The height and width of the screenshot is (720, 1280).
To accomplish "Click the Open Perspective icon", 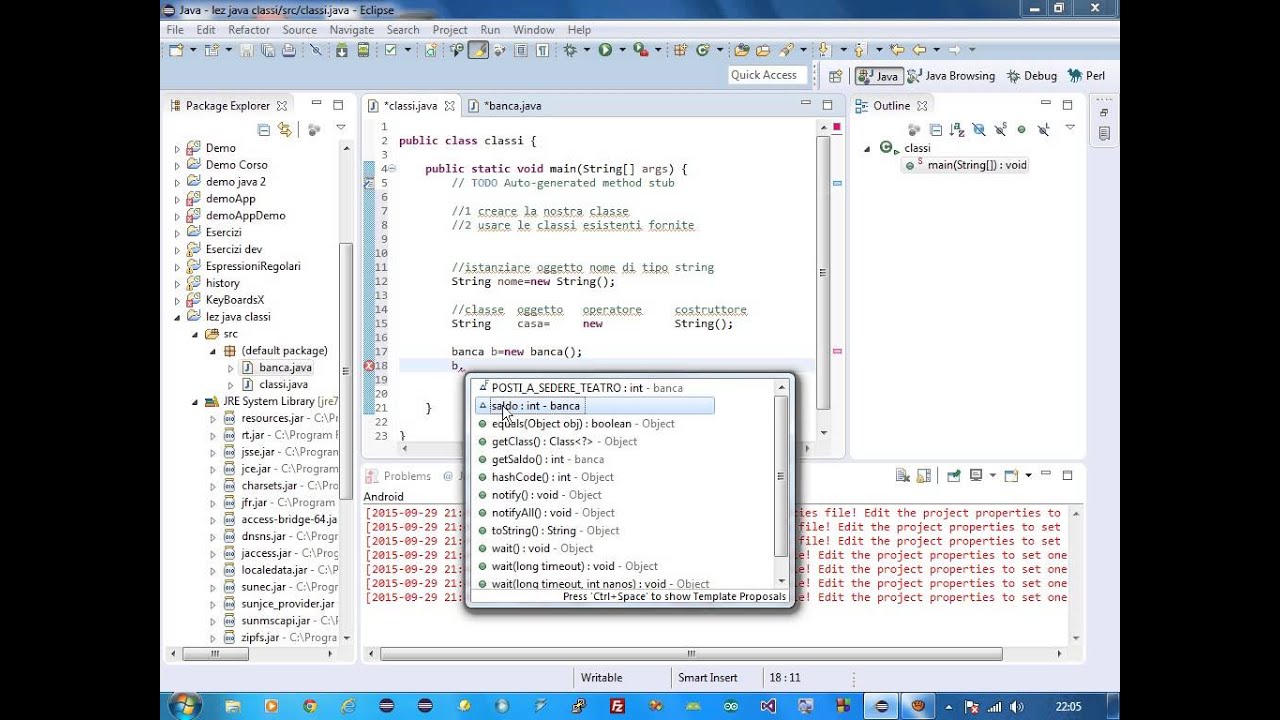I will (835, 76).
